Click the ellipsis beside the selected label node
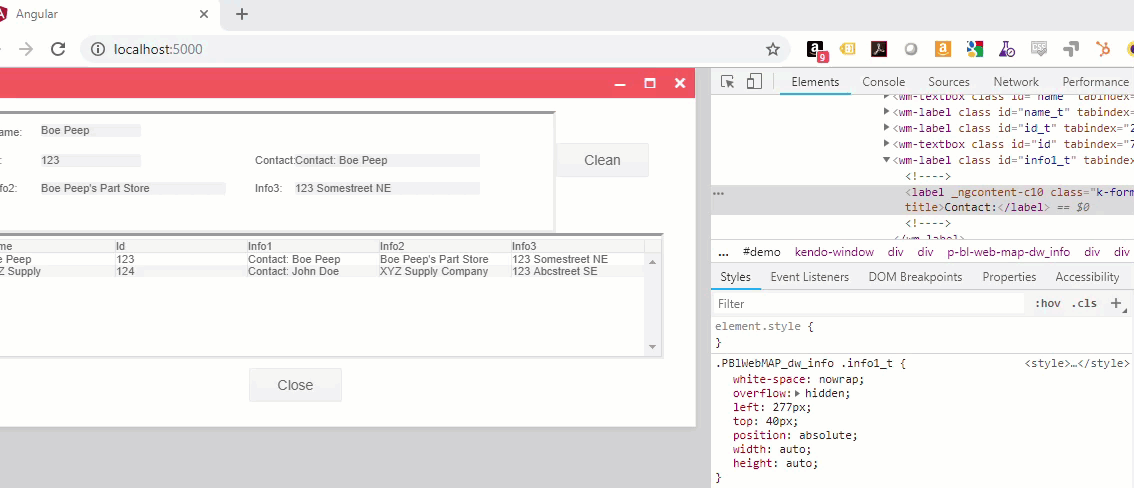The width and height of the screenshot is (1134, 488). (x=719, y=193)
